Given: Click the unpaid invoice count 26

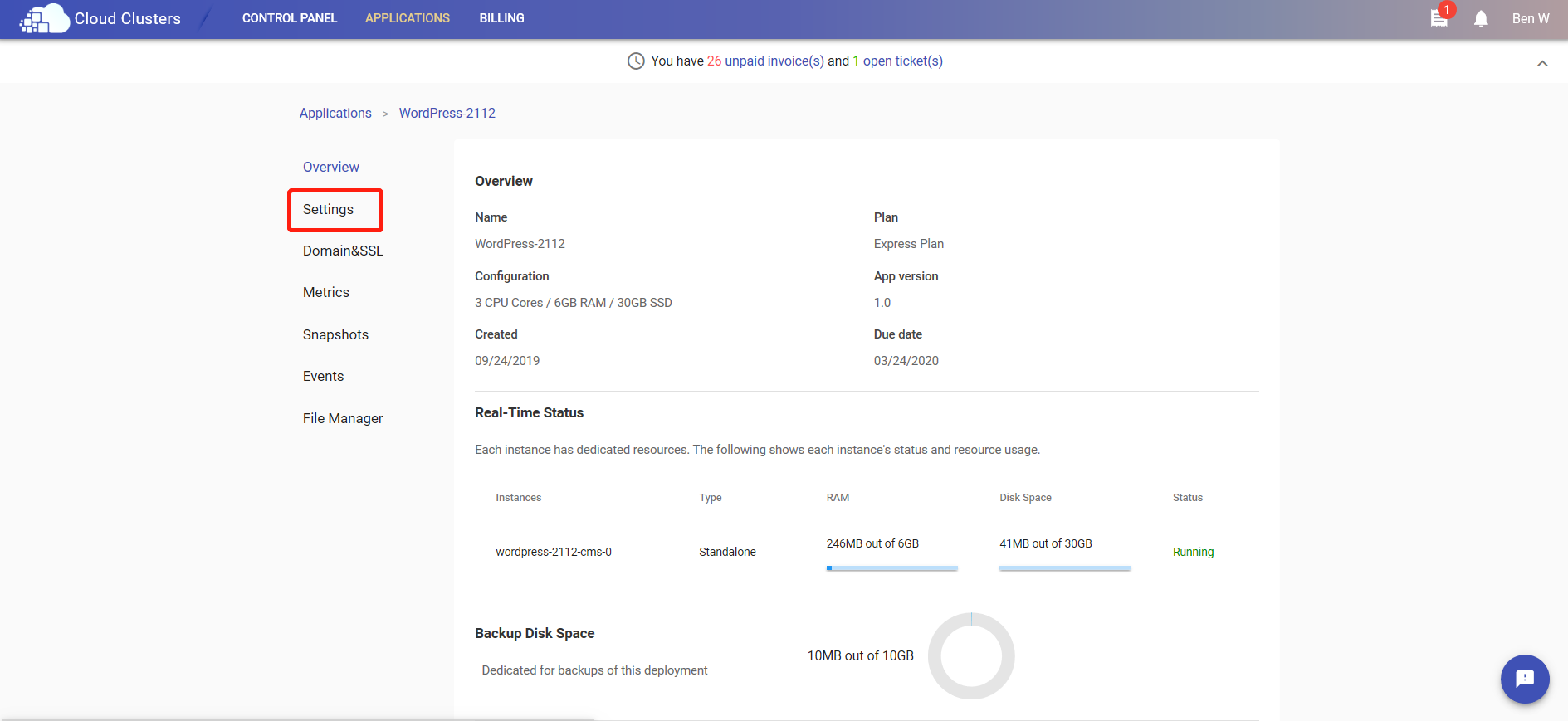Looking at the screenshot, I should coord(714,61).
